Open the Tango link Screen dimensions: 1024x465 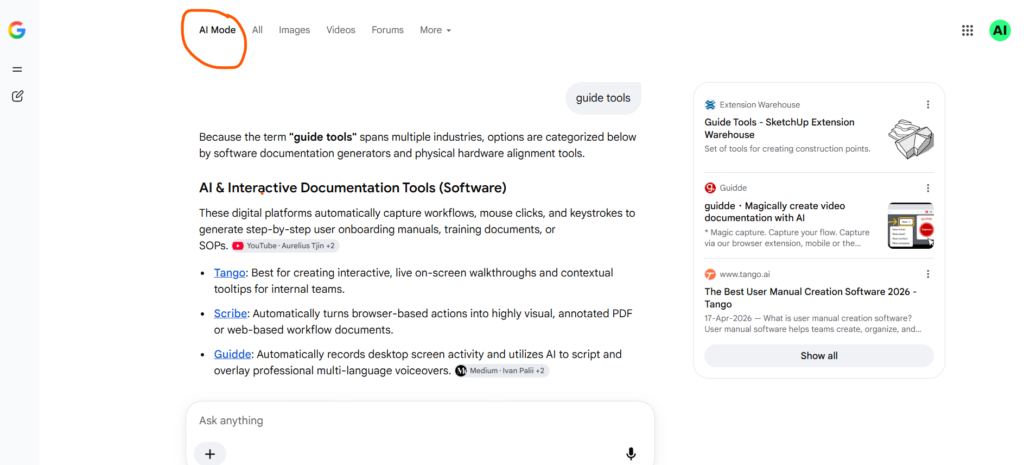(x=230, y=273)
